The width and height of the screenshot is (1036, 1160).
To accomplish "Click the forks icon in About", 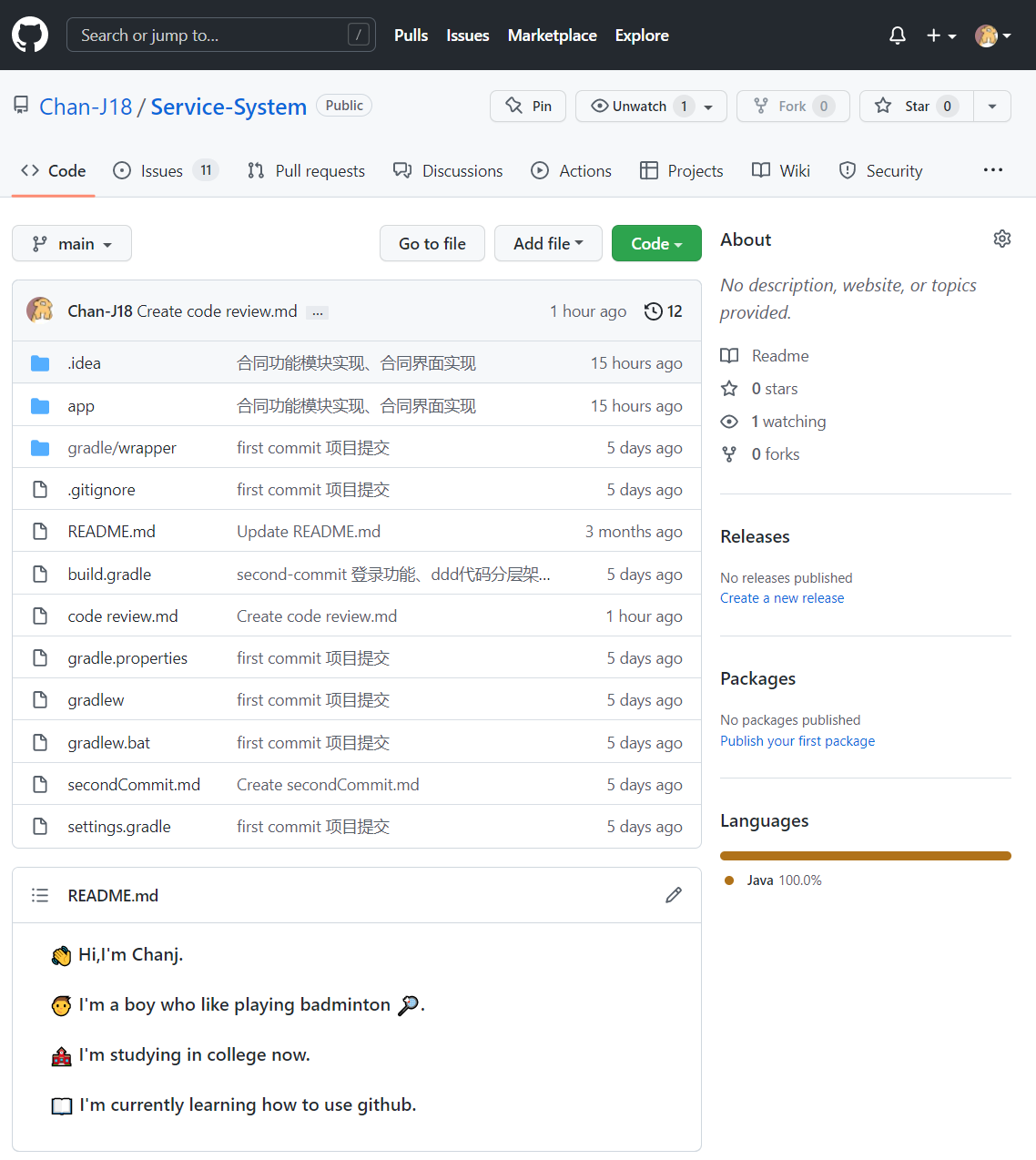I will point(729,454).
